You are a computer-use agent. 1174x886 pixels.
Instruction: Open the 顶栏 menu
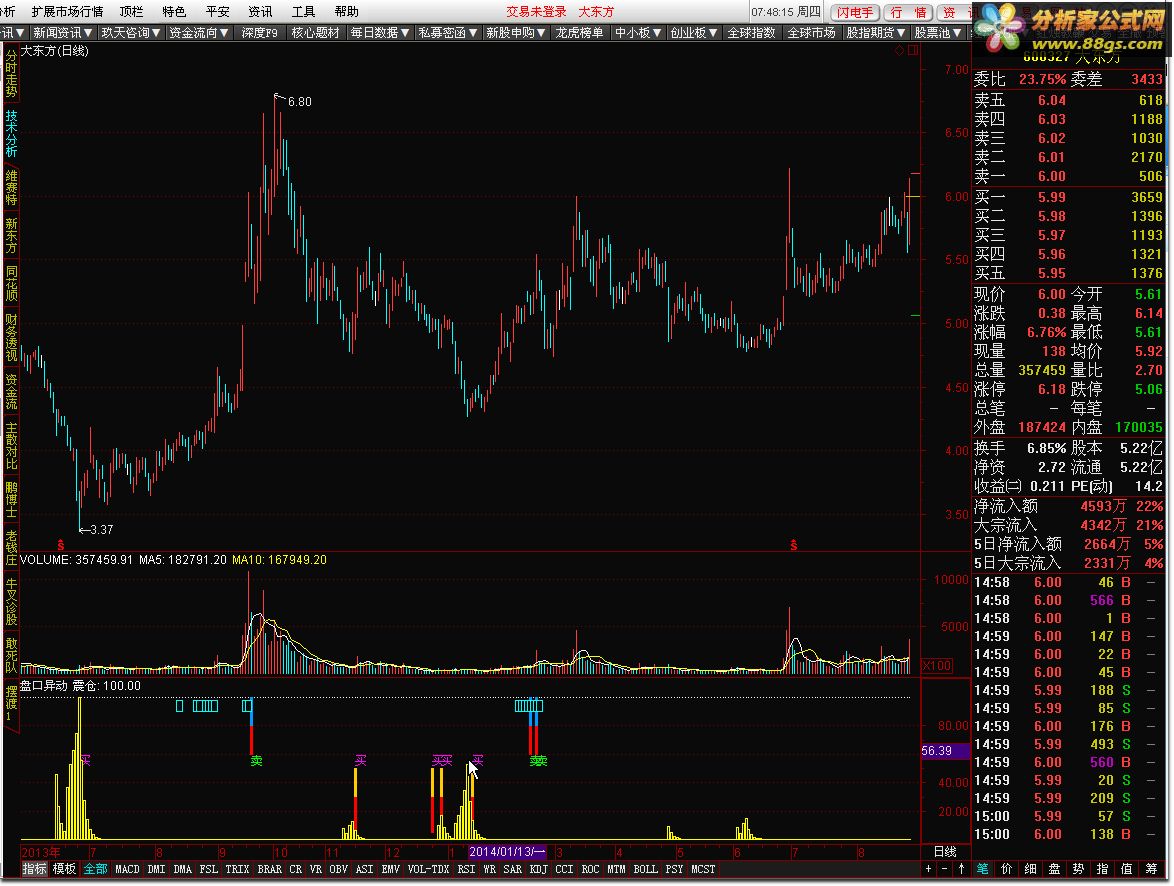[131, 11]
